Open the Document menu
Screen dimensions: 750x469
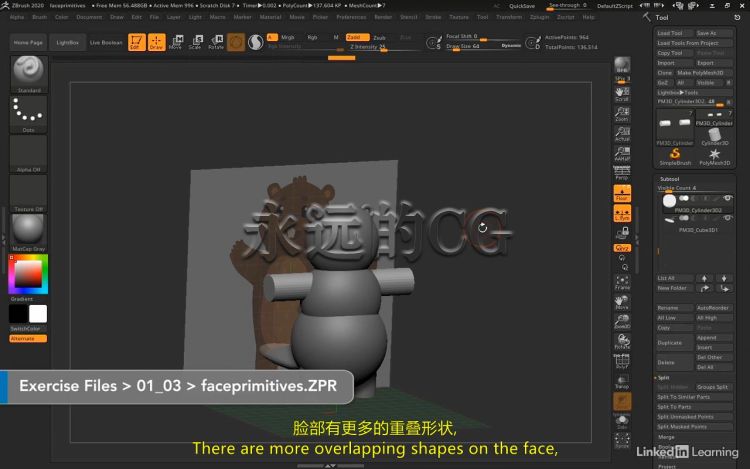pyautogui.click(x=89, y=17)
